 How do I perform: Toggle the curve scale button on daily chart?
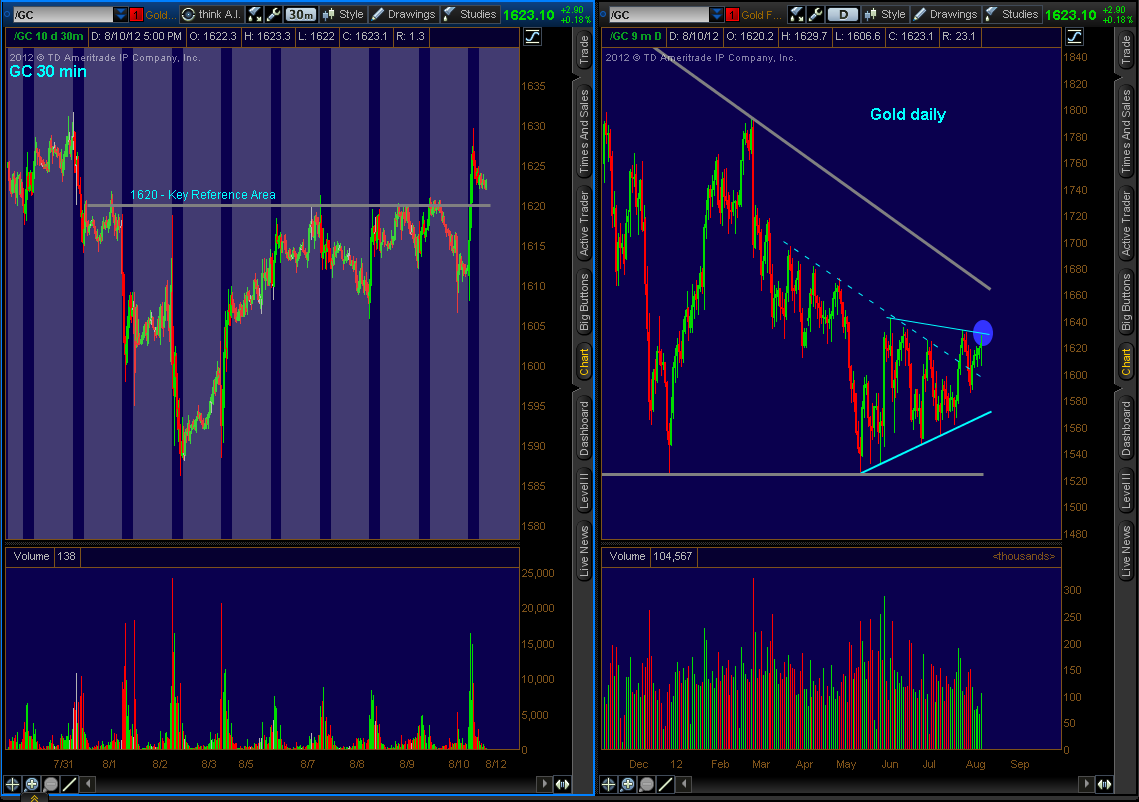click(1072, 37)
